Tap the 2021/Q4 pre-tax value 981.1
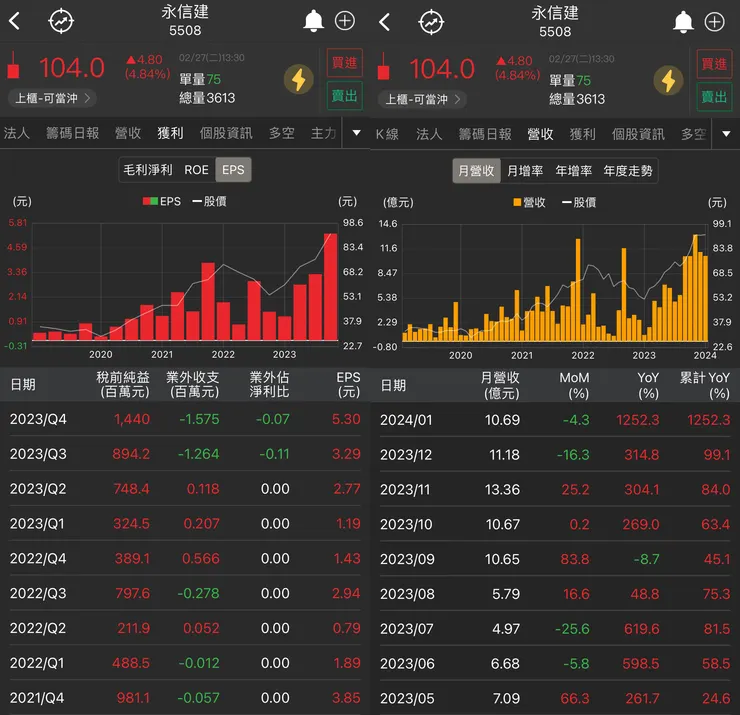The height and width of the screenshot is (715, 740). 133,698
